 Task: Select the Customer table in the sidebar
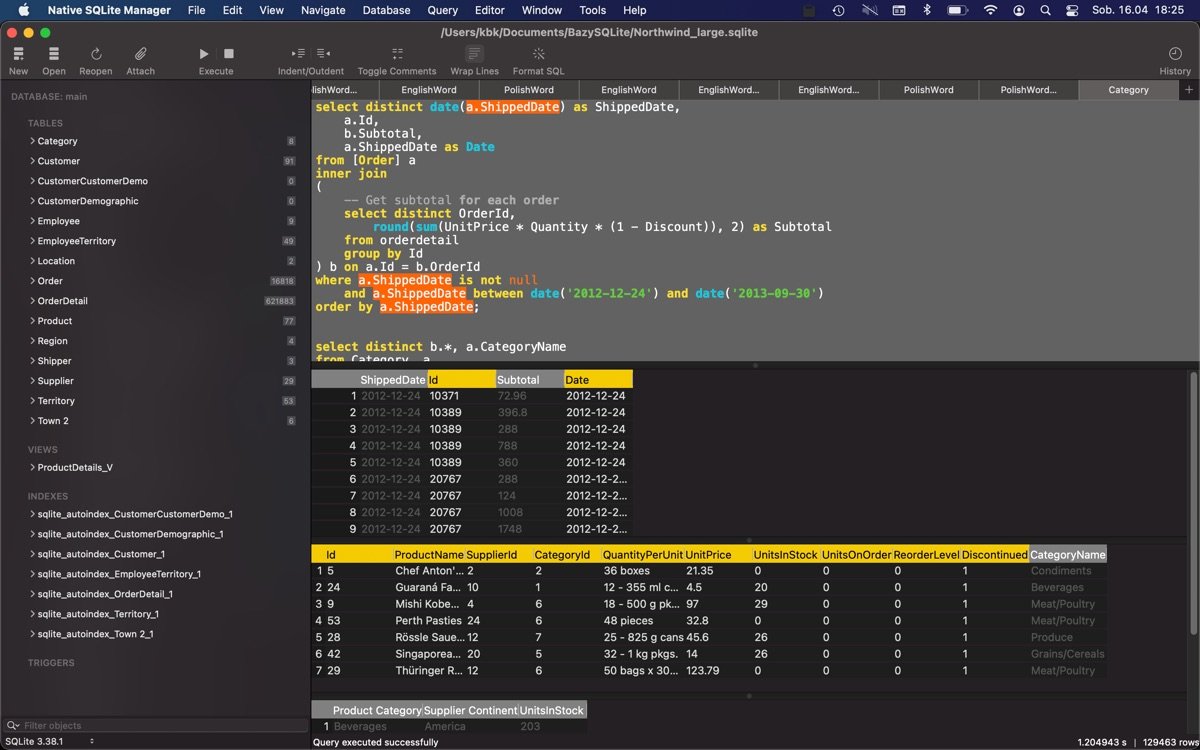point(57,160)
